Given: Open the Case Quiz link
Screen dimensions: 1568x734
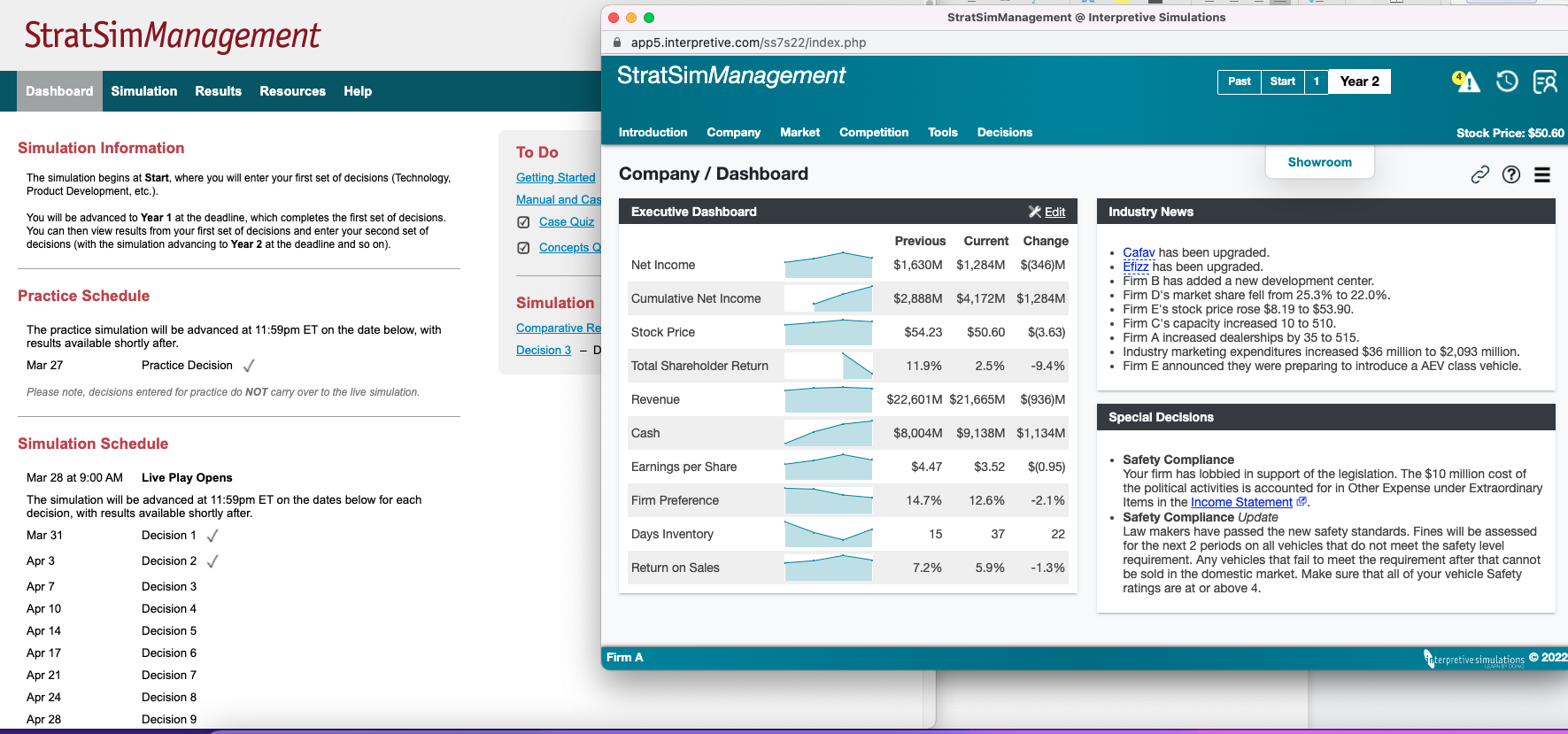Looking at the screenshot, I should [x=567, y=221].
